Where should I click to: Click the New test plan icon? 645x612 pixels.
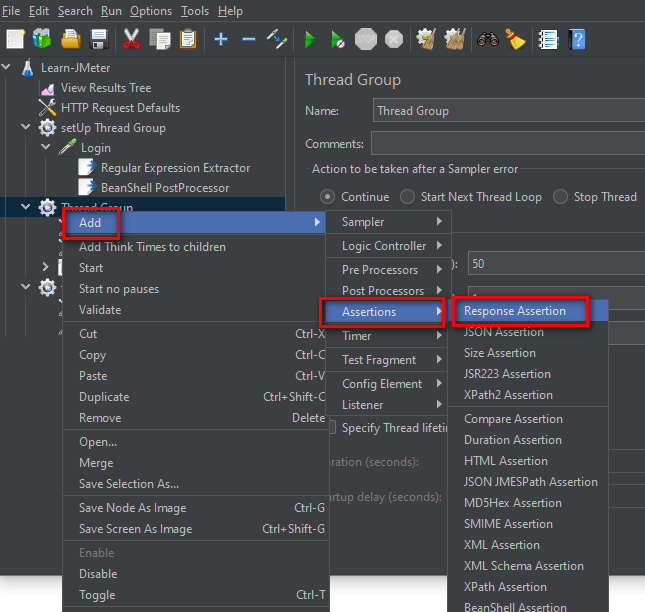(15, 39)
